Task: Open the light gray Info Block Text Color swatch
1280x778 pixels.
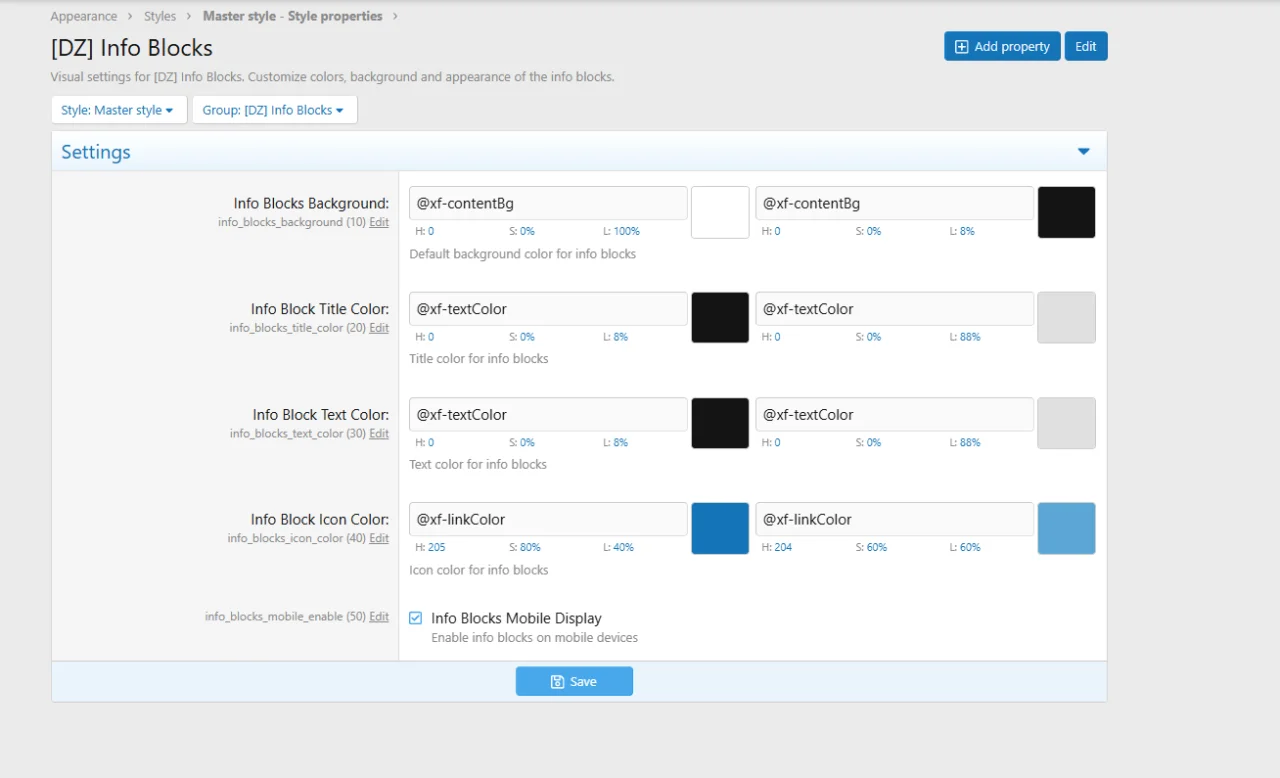Action: click(1066, 423)
